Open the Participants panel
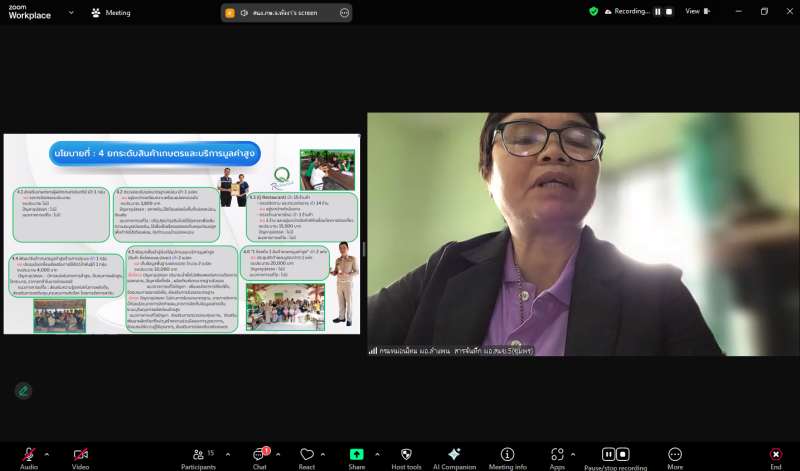The height and width of the screenshot is (471, 800). click(x=197, y=454)
